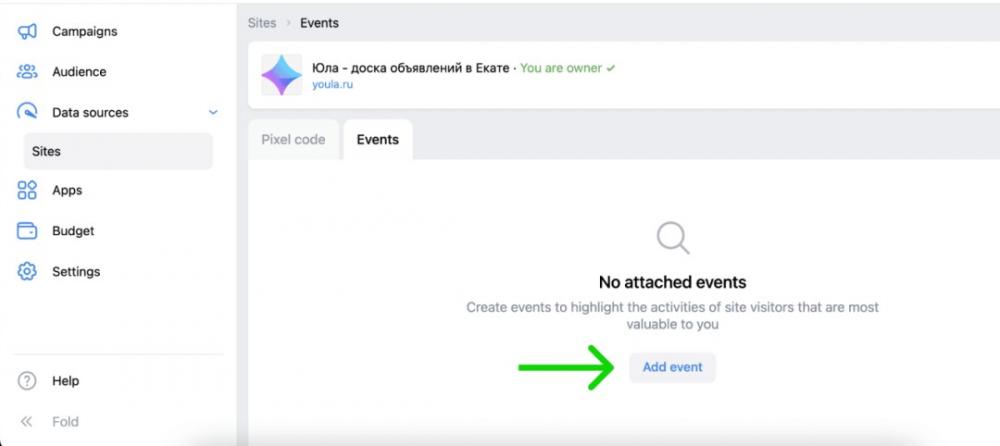Switch to the Pixel code tab
The height and width of the screenshot is (446, 1000).
pyautogui.click(x=293, y=140)
